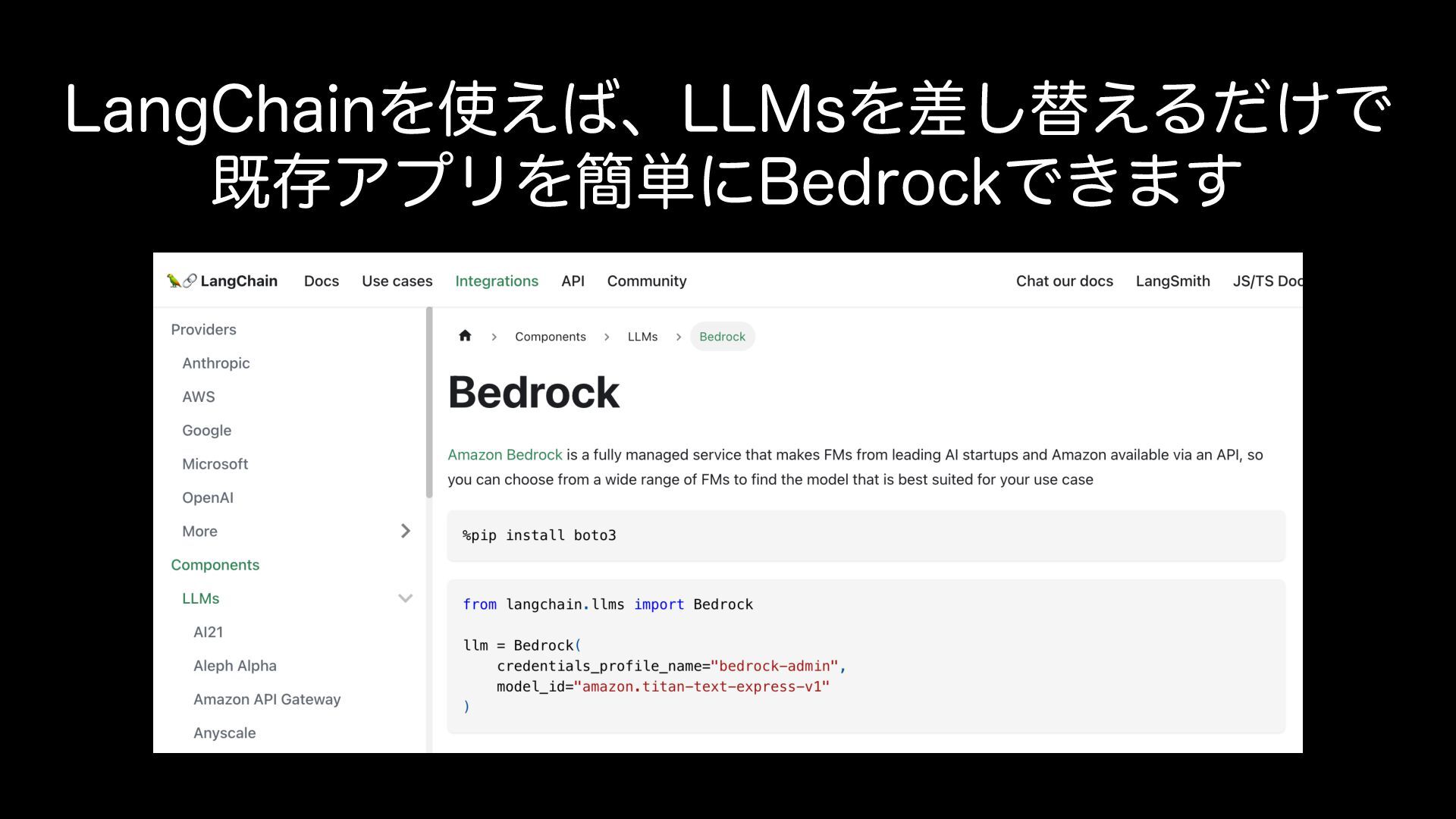Click the sidebar vertical scrollbar
The width and height of the screenshot is (1456, 819).
[x=429, y=403]
